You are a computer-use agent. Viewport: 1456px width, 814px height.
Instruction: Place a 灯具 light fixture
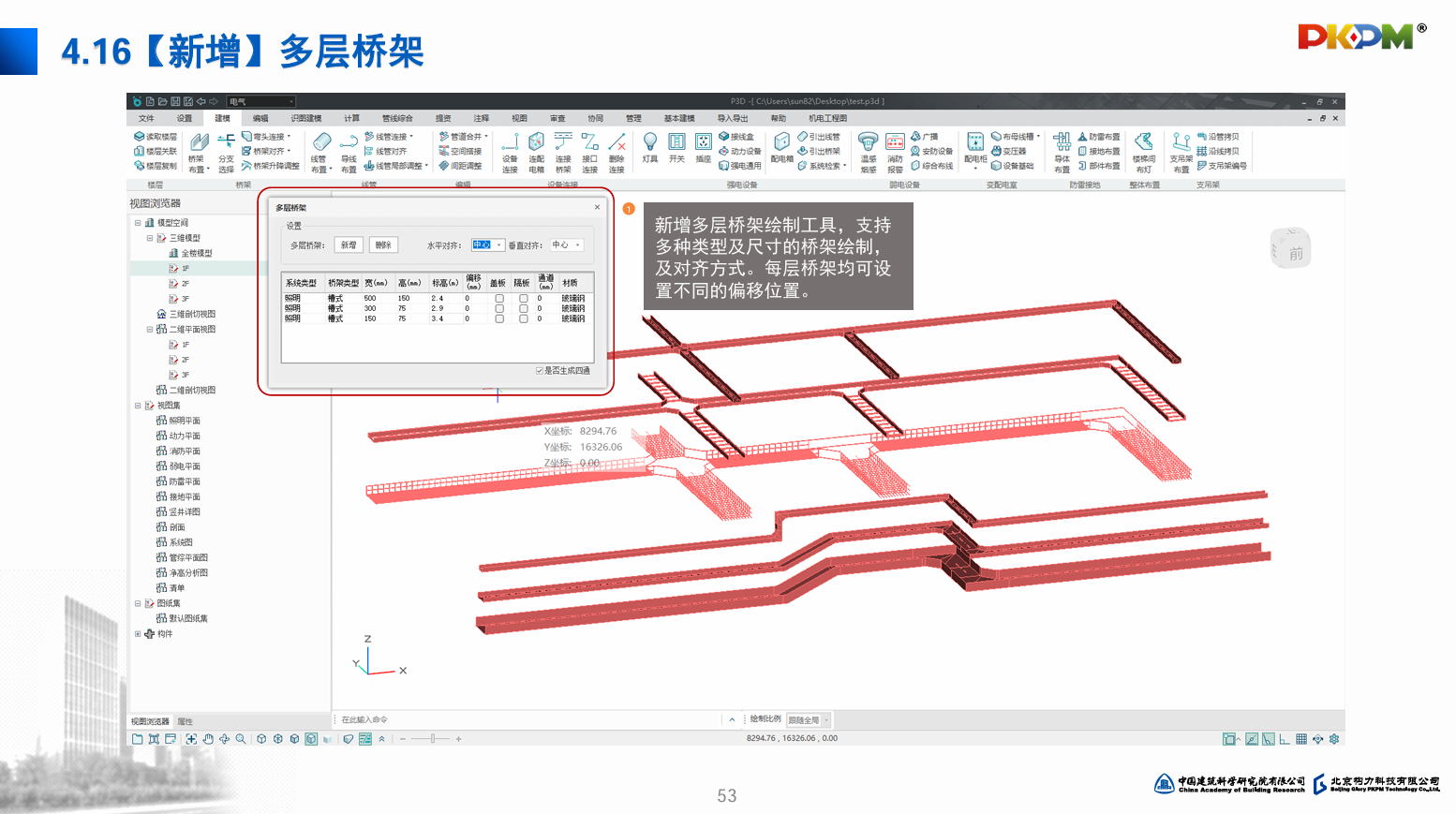coord(650,147)
